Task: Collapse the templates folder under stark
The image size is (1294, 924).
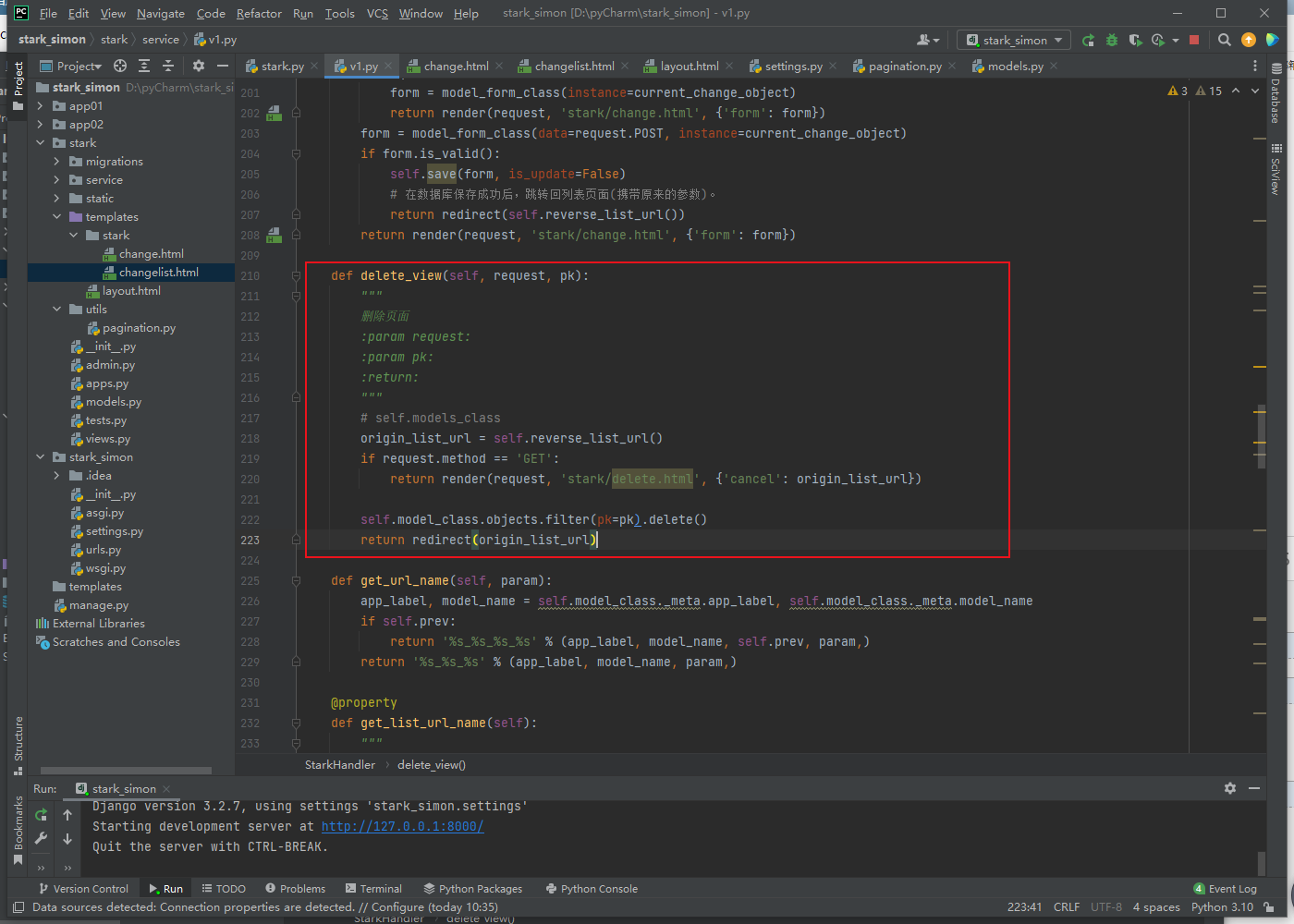Action: [56, 217]
